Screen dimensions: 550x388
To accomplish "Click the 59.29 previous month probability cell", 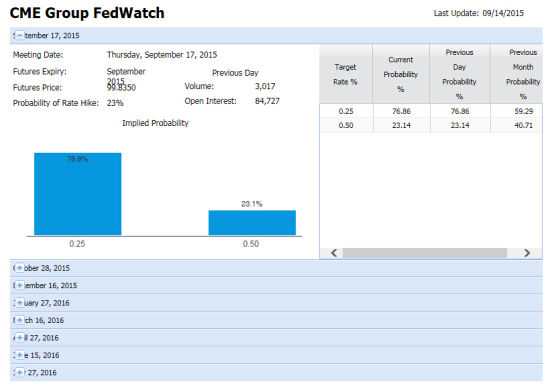I will pyautogui.click(x=523, y=111).
